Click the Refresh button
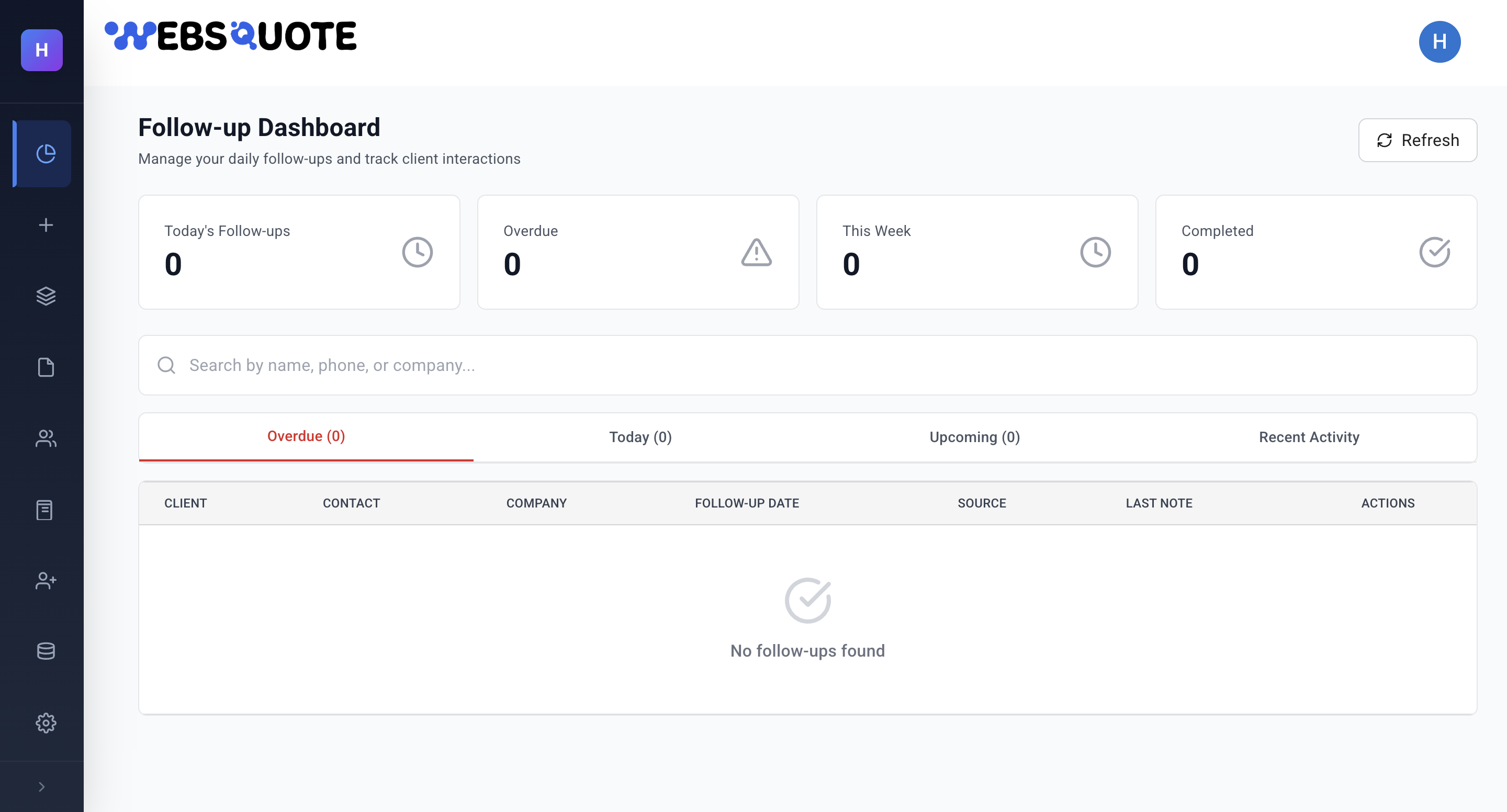 coord(1418,140)
